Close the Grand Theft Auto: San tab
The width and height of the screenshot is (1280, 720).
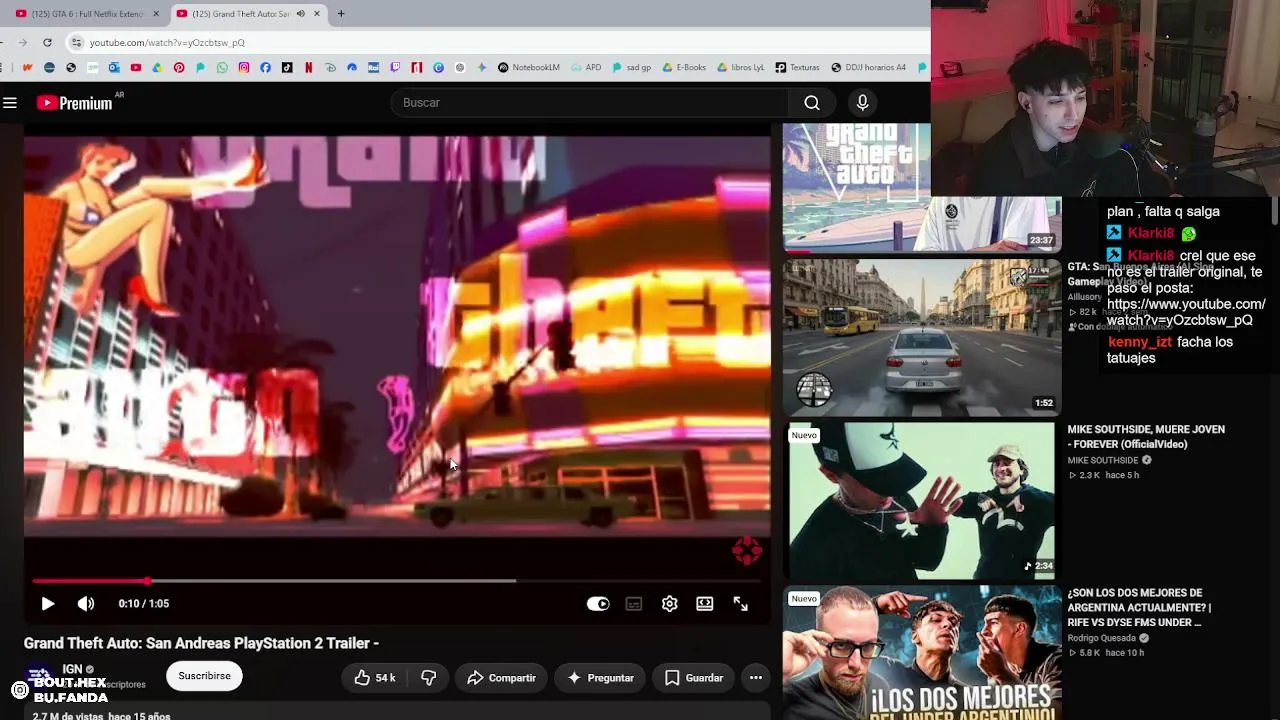[x=317, y=14]
